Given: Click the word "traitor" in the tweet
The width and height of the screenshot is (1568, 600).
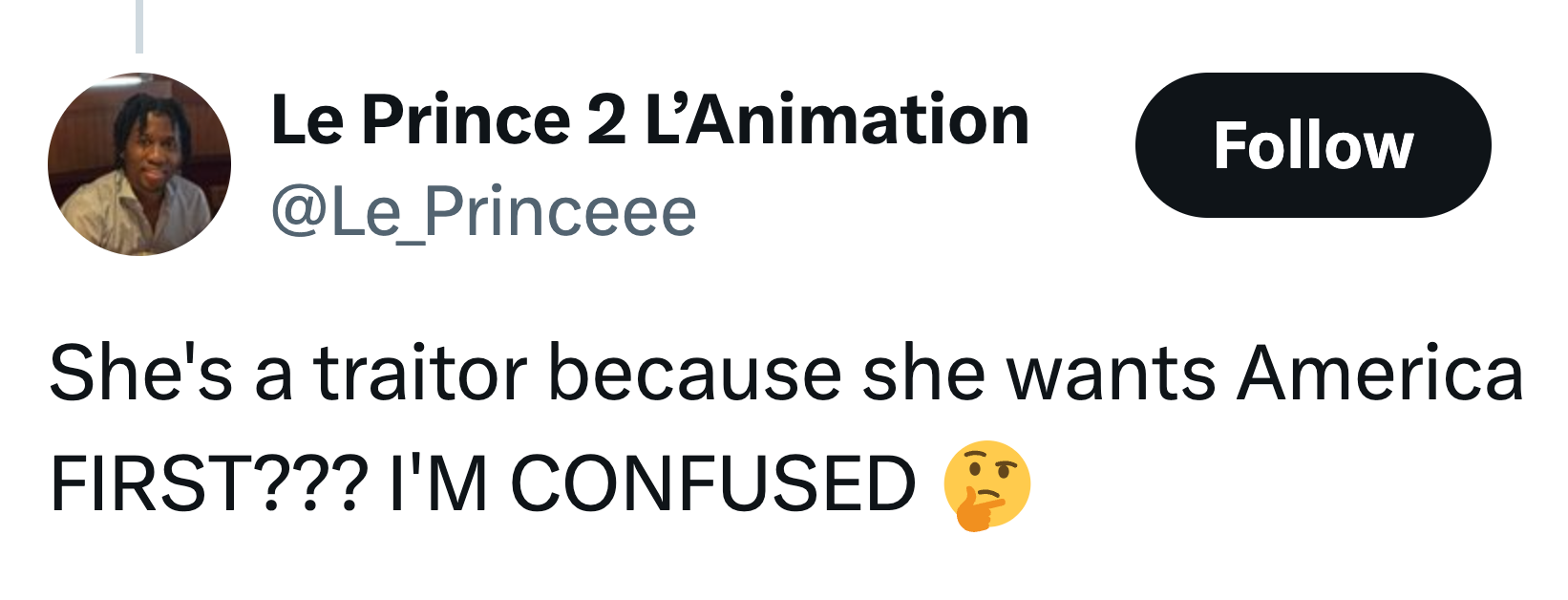Looking at the screenshot, I should click(x=420, y=373).
